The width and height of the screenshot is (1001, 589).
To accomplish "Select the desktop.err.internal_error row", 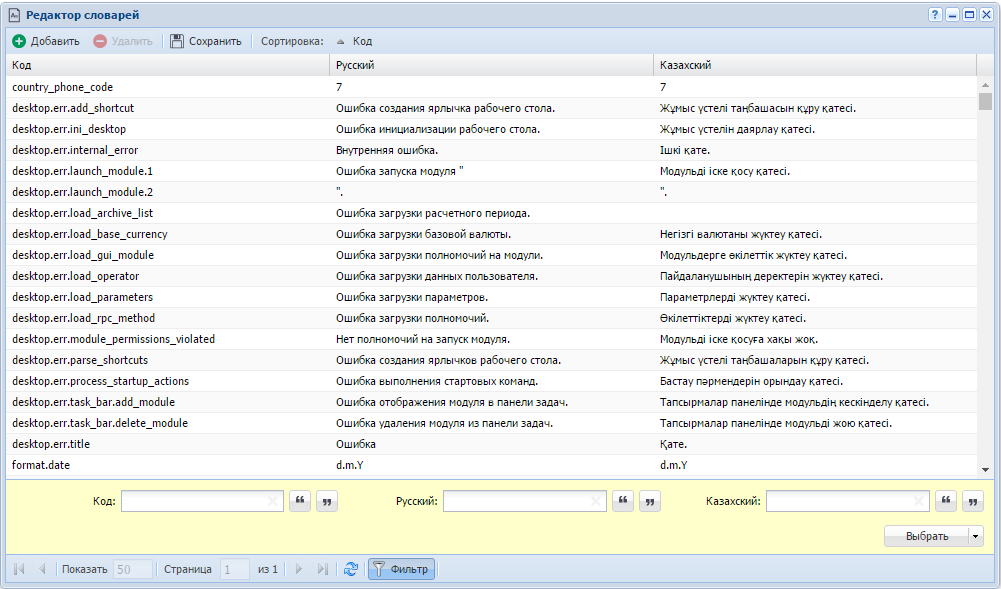I will pos(75,150).
